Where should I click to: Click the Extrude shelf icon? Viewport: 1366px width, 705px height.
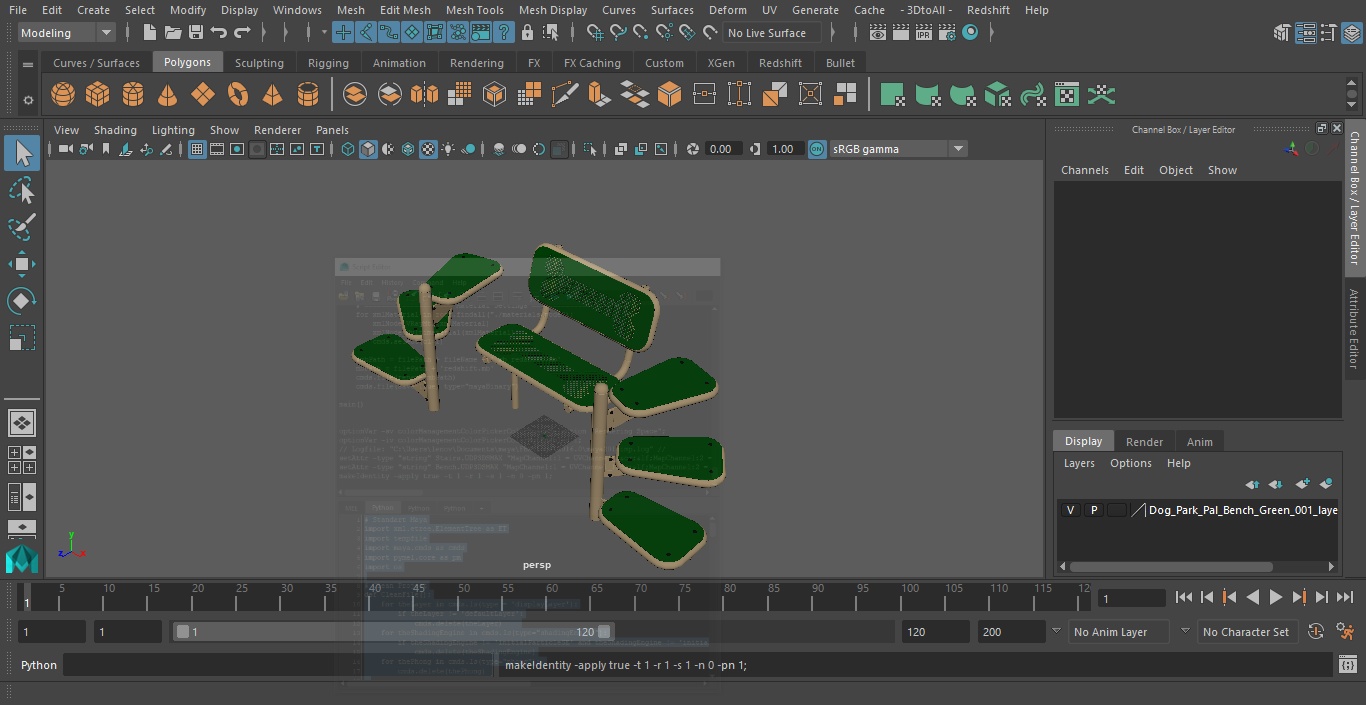(x=599, y=95)
